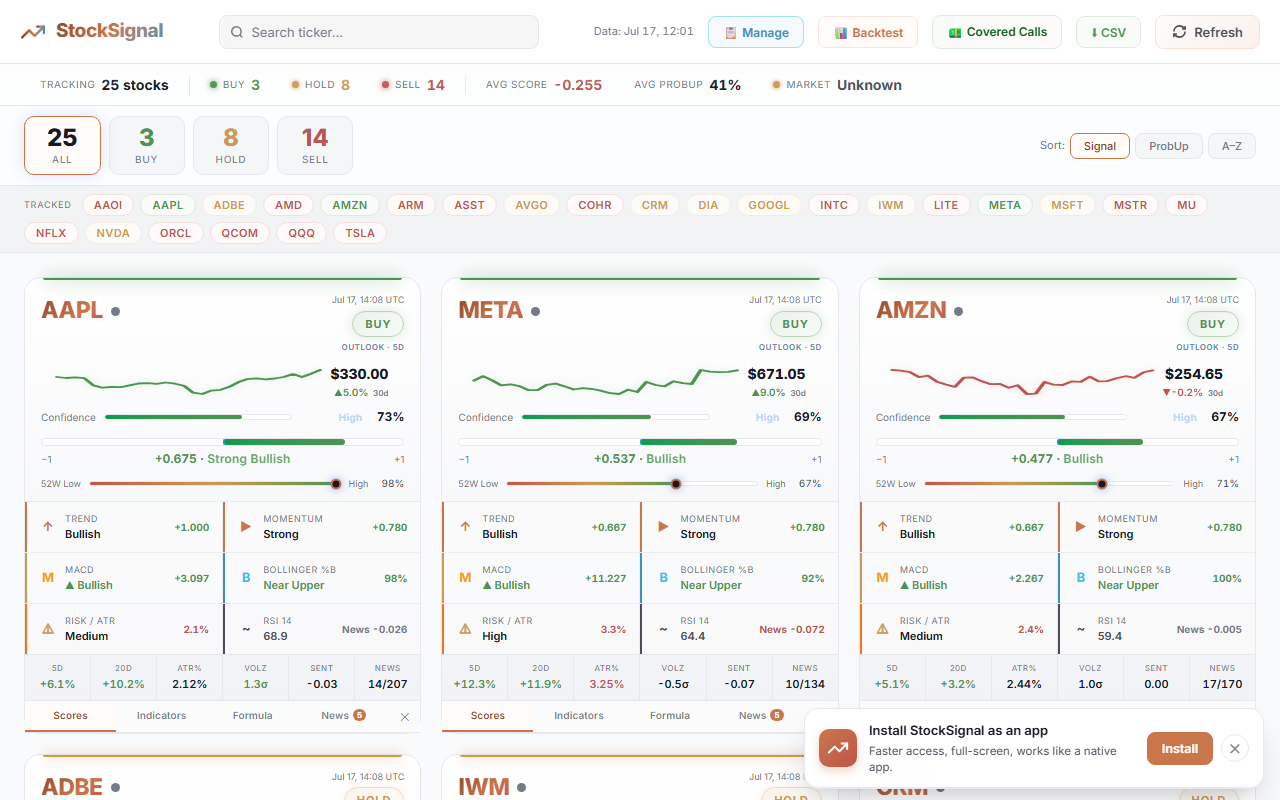Screen dimensions: 1280x800
Task: Click the AAPL 30-day price sparkline
Action: 188,381
